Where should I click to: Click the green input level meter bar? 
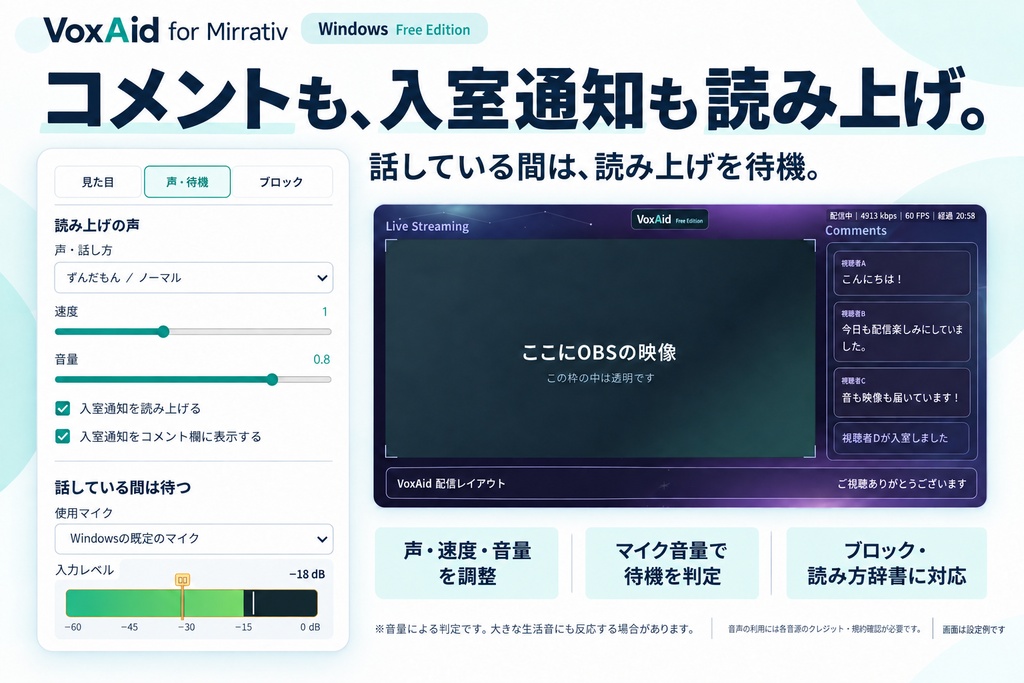point(155,603)
